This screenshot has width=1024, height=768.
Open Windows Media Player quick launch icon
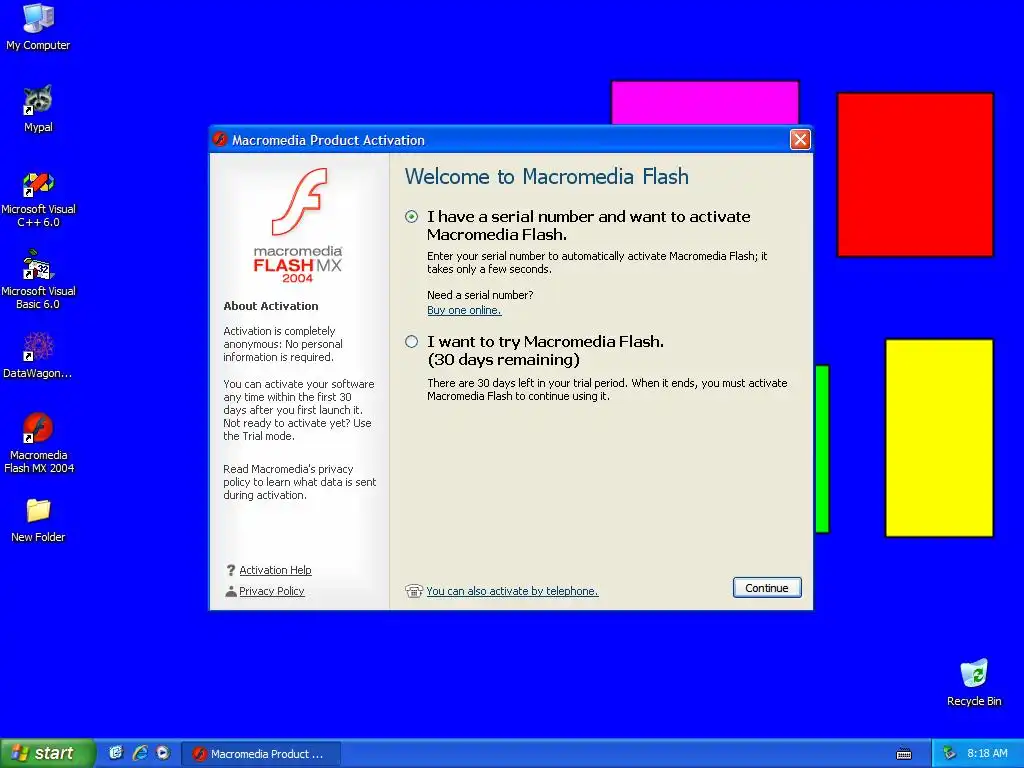(x=163, y=753)
